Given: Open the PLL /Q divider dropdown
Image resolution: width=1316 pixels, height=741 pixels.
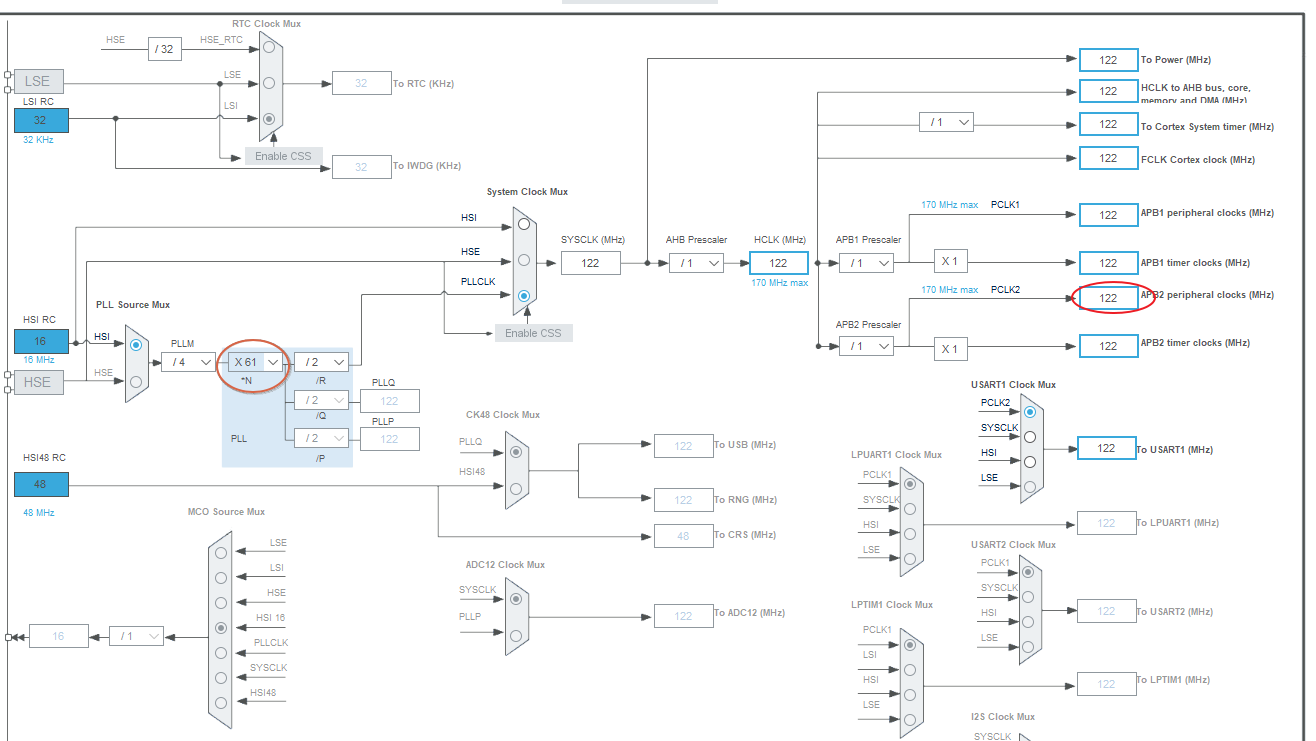Looking at the screenshot, I should click(321, 400).
